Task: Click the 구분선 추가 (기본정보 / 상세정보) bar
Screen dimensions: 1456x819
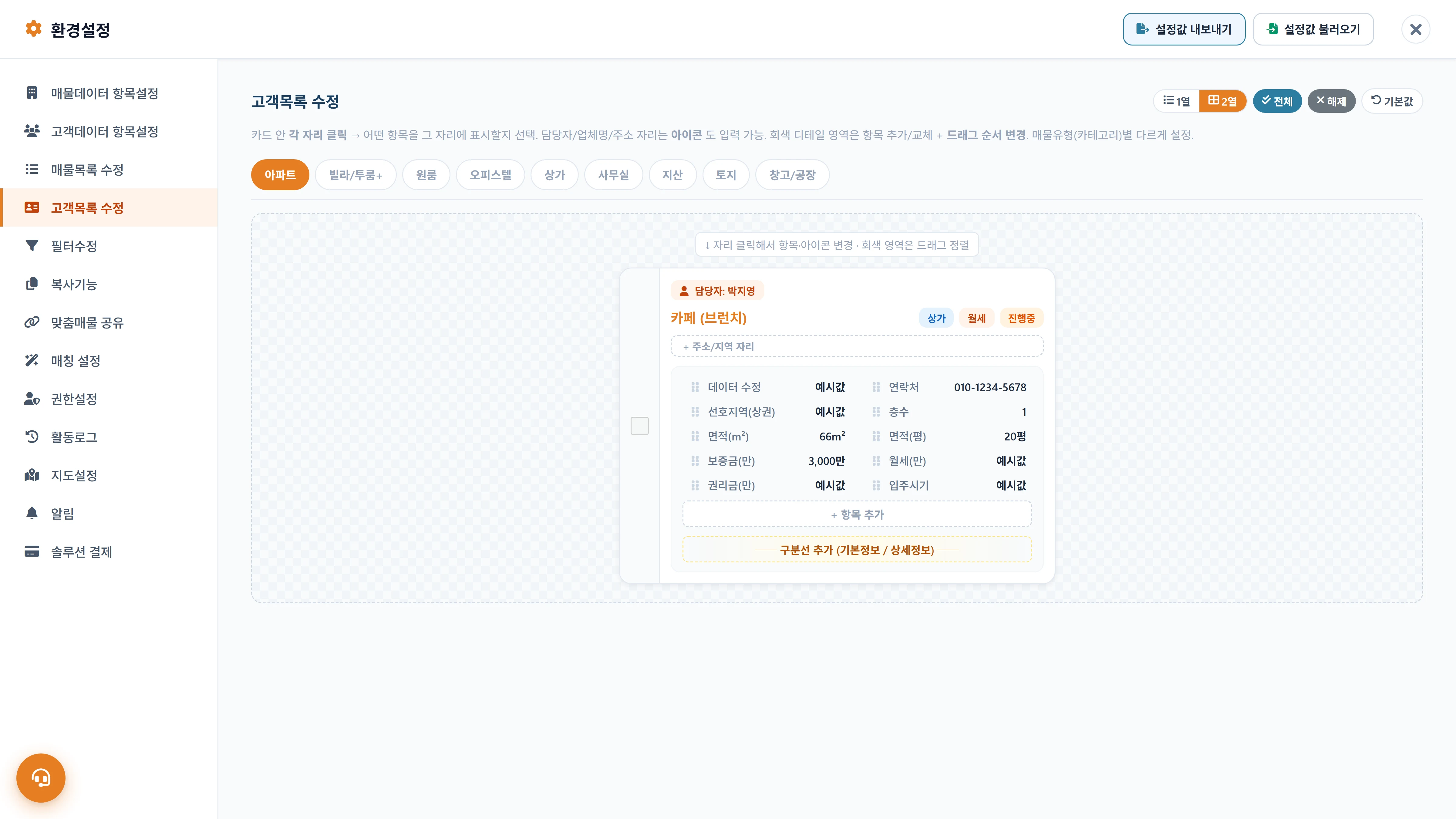Action: coord(856,549)
